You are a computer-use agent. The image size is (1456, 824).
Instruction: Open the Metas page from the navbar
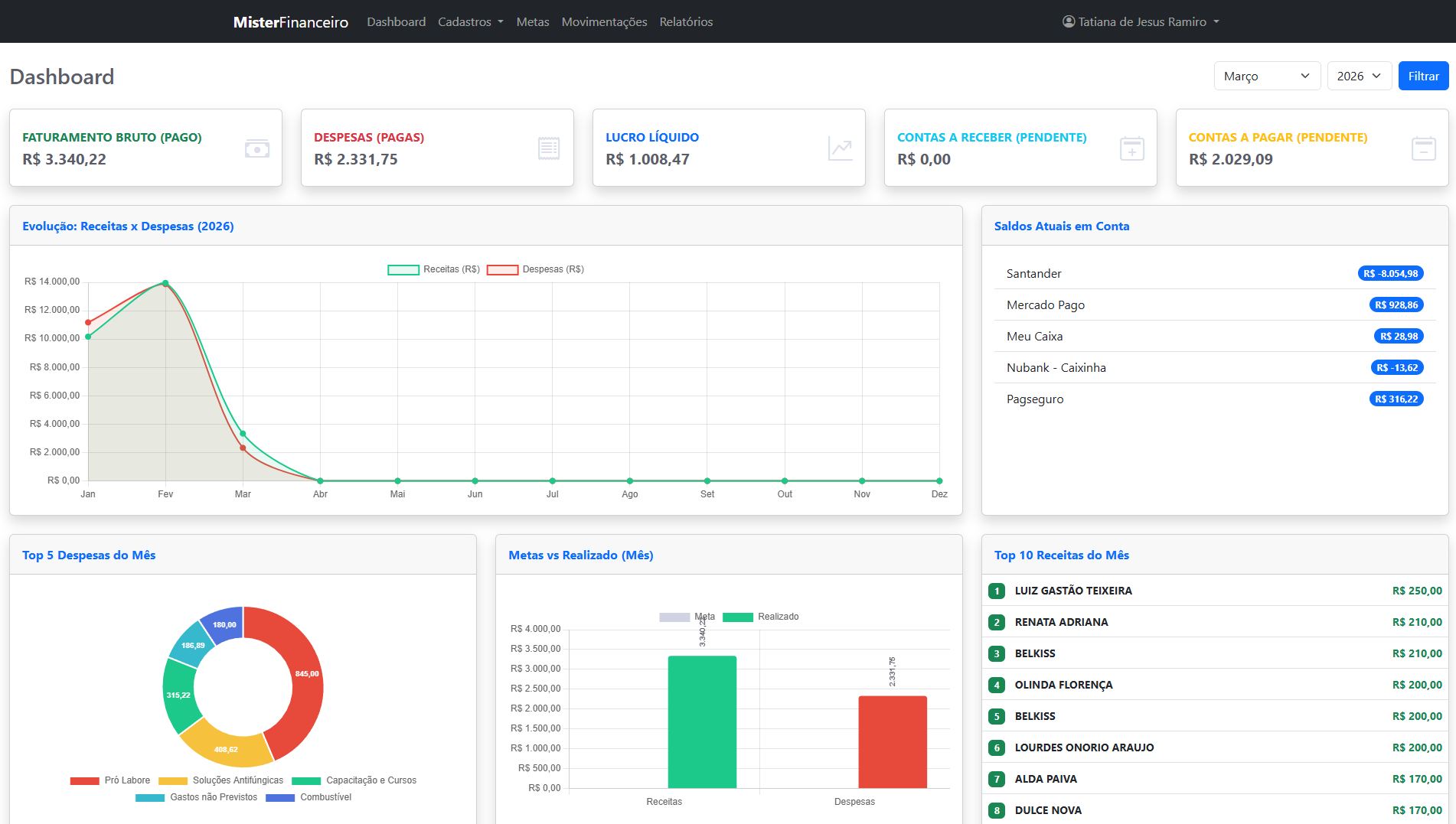coord(532,21)
